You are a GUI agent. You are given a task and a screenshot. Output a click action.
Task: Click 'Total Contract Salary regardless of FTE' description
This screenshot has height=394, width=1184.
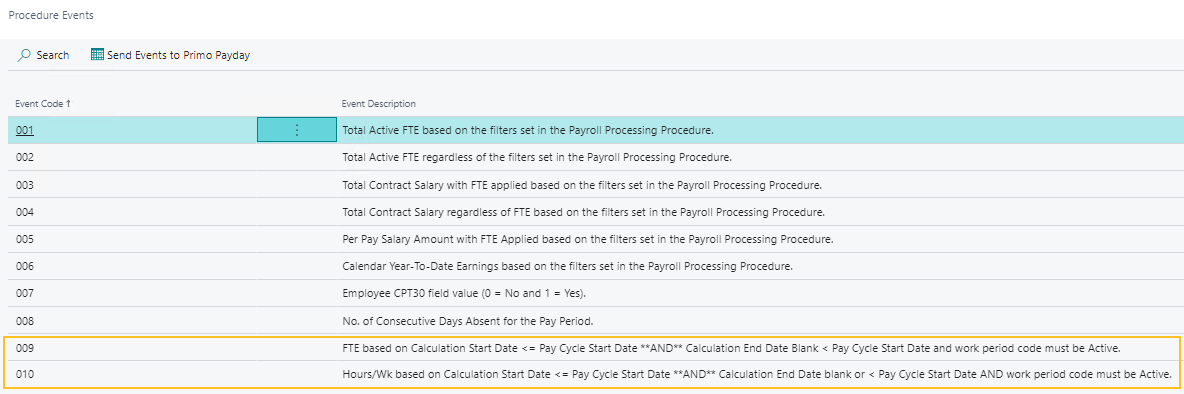click(x=584, y=212)
